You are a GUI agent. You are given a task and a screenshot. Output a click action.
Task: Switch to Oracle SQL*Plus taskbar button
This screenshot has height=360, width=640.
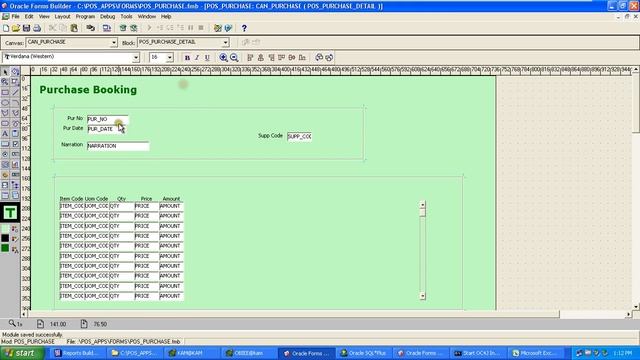pos(364,353)
